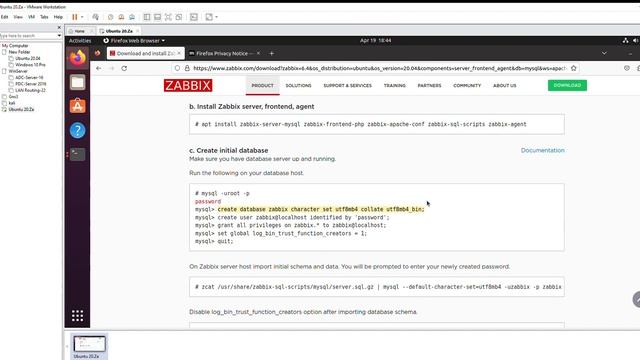Select Ubuntu 20.Za in the library tree
The width and height of the screenshot is (640, 360).
pos(21,109)
